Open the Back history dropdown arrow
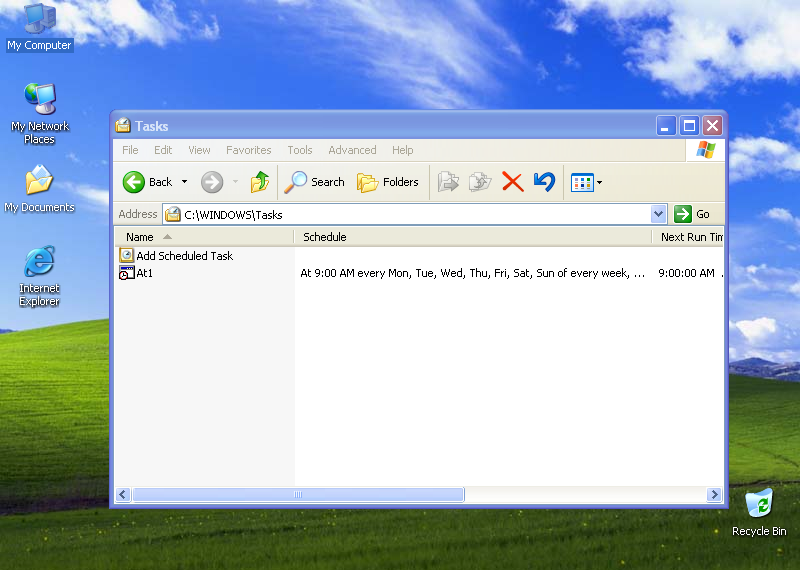 tap(185, 182)
